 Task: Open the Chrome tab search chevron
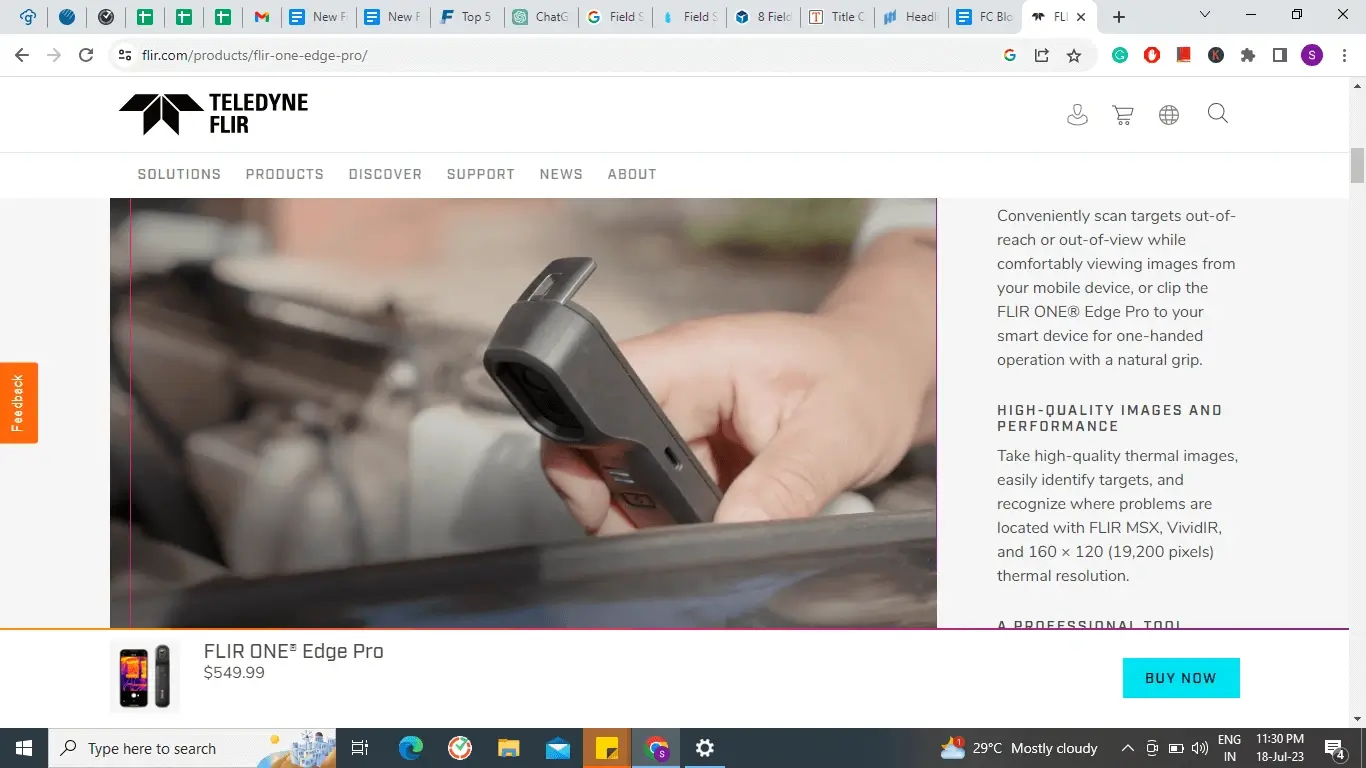pyautogui.click(x=1205, y=16)
